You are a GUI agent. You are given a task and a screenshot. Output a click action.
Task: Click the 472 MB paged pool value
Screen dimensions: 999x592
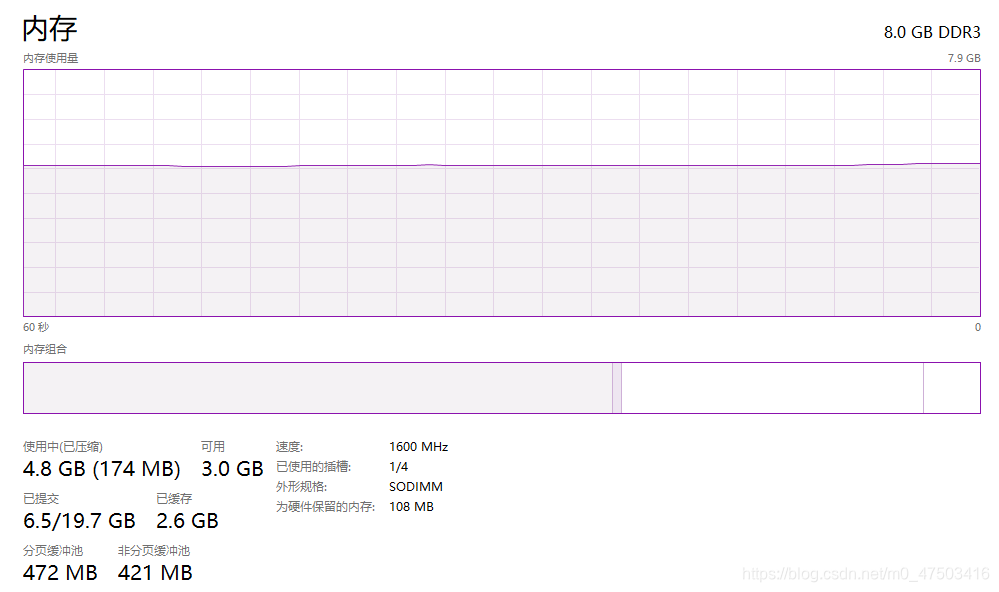60,573
